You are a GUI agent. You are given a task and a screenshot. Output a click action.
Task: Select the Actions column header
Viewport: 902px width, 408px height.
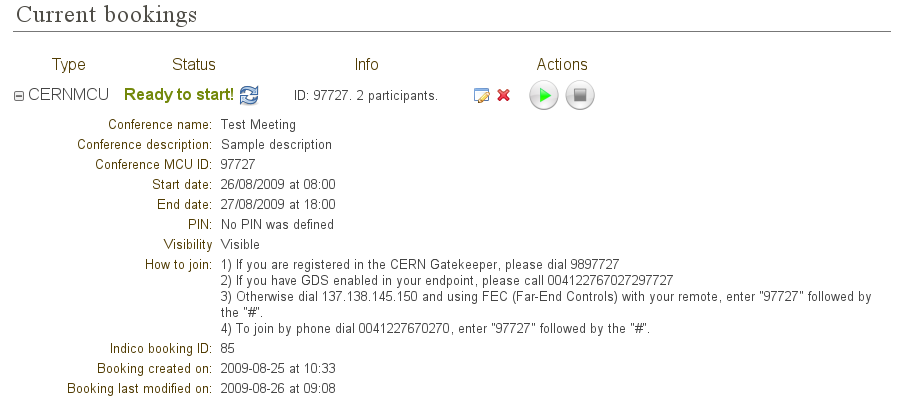pyautogui.click(x=562, y=64)
